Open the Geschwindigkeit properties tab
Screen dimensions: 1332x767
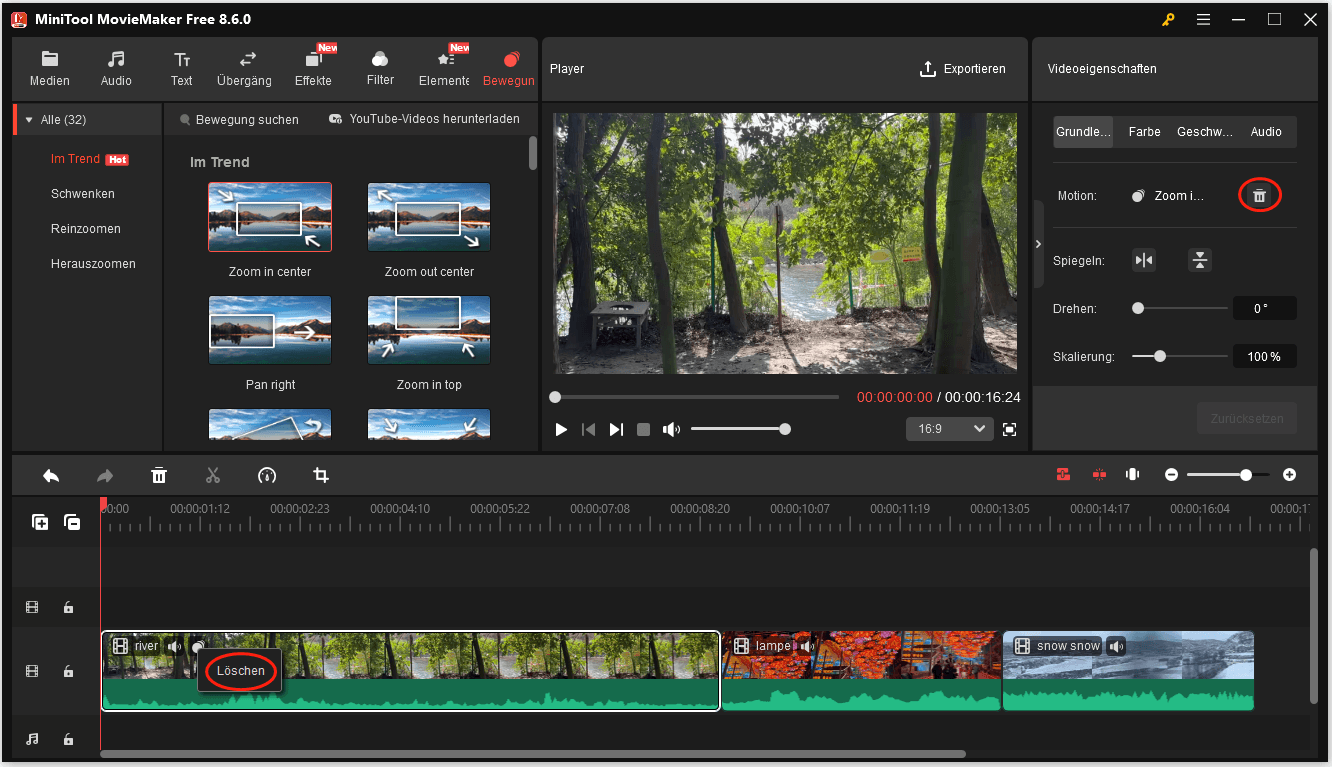tap(1205, 132)
